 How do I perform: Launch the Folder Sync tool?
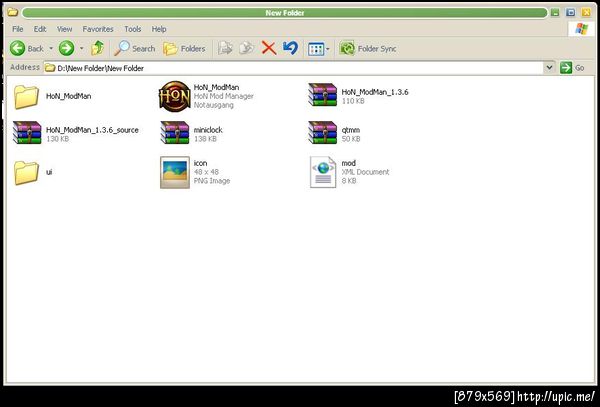367,49
